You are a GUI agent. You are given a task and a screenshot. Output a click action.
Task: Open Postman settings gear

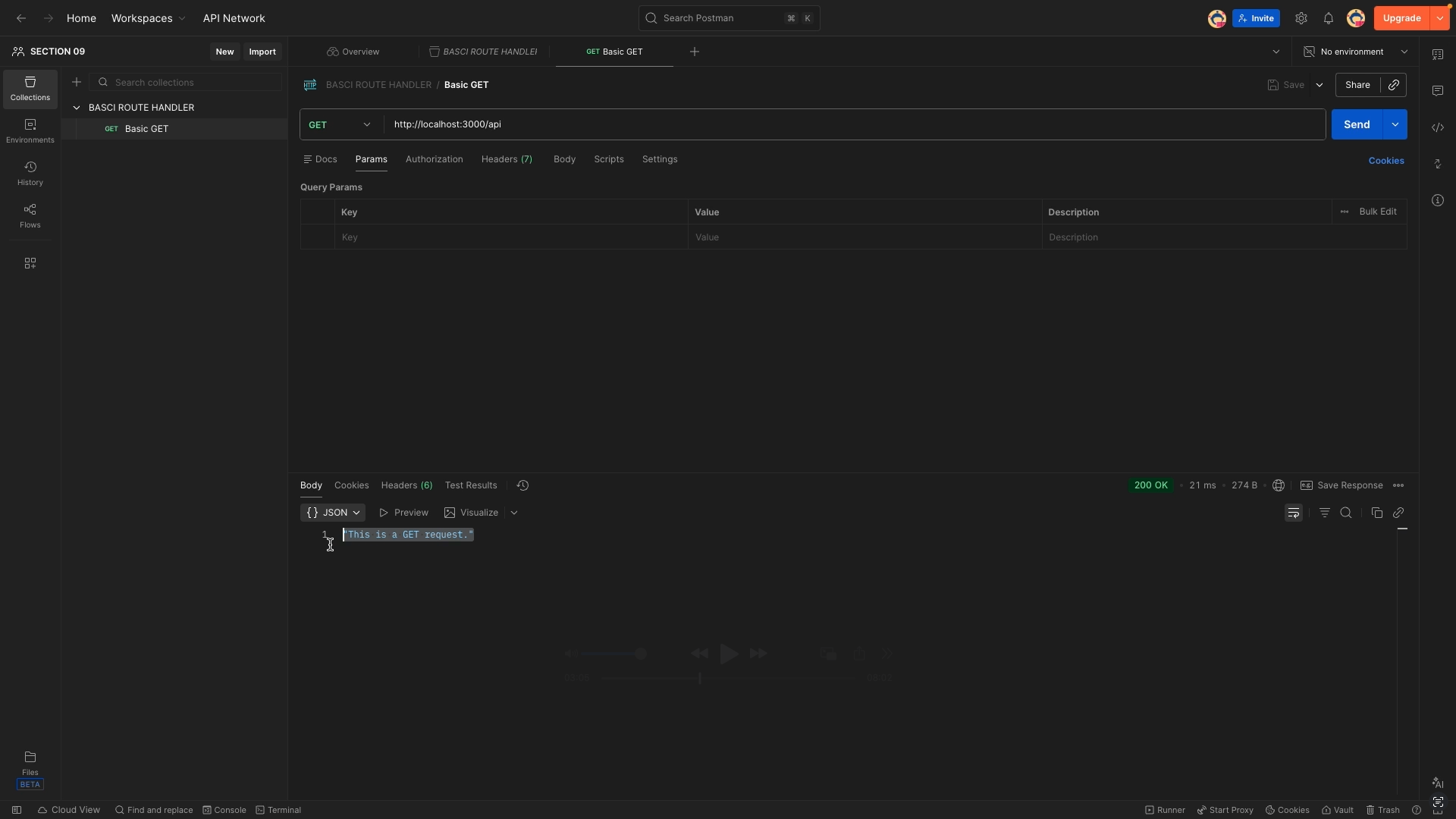(x=1301, y=18)
